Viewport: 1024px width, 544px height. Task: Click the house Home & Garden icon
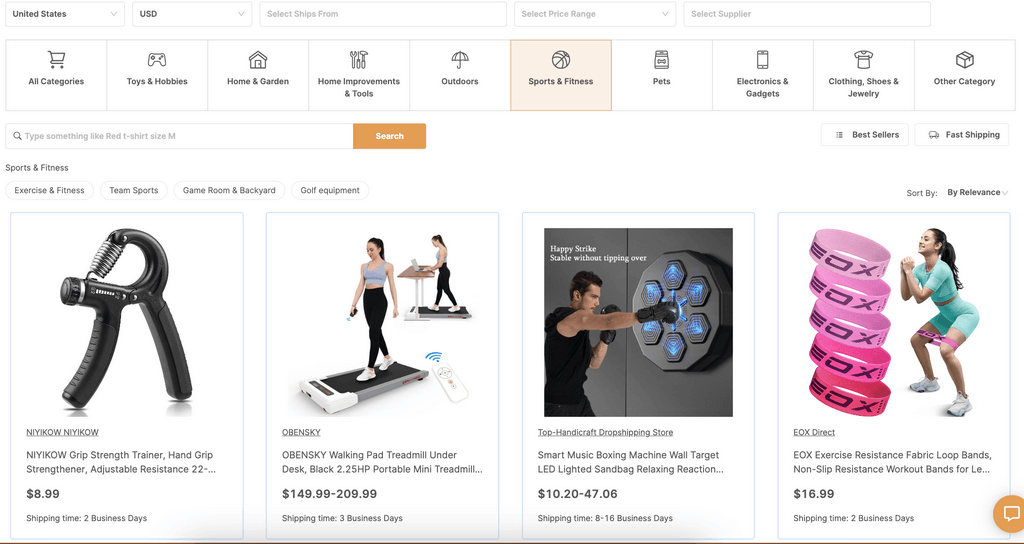click(x=258, y=59)
